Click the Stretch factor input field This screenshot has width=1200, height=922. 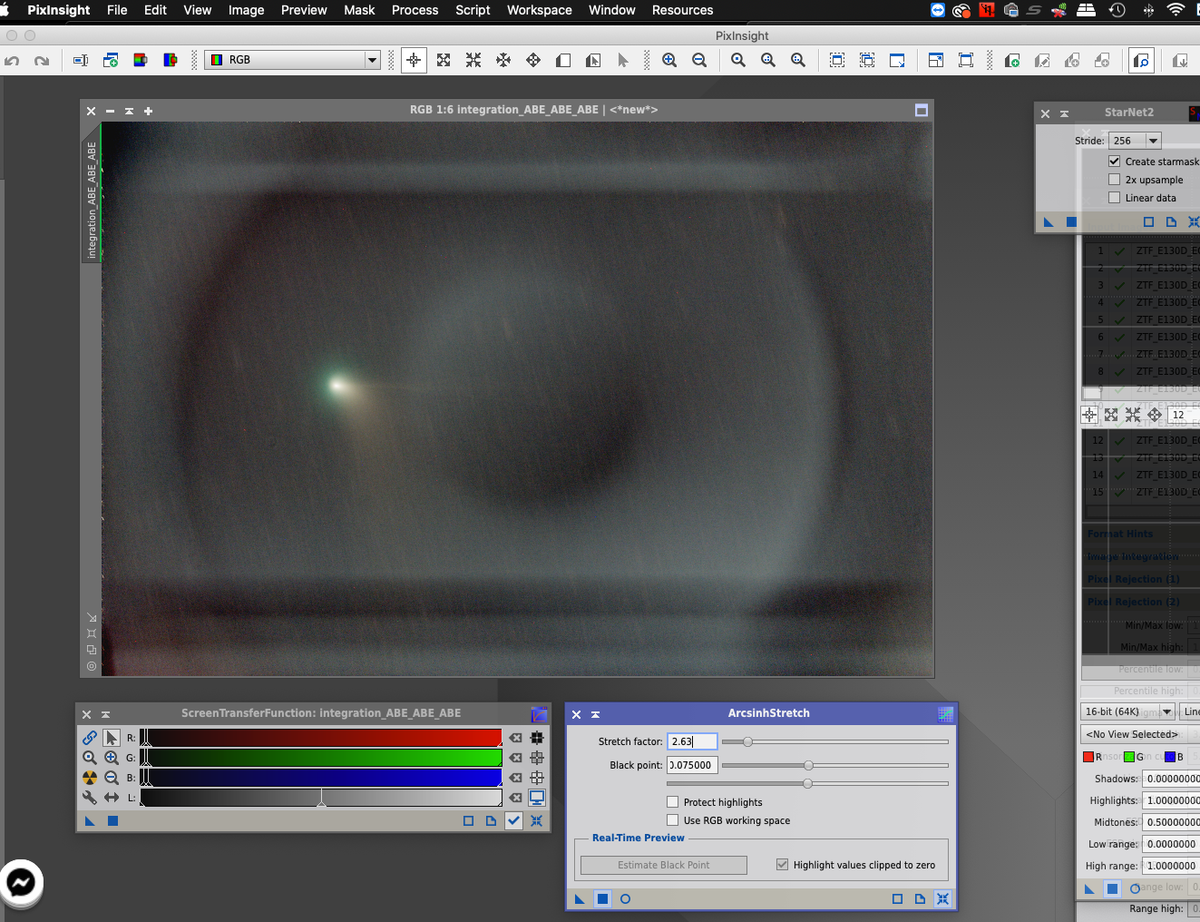692,741
